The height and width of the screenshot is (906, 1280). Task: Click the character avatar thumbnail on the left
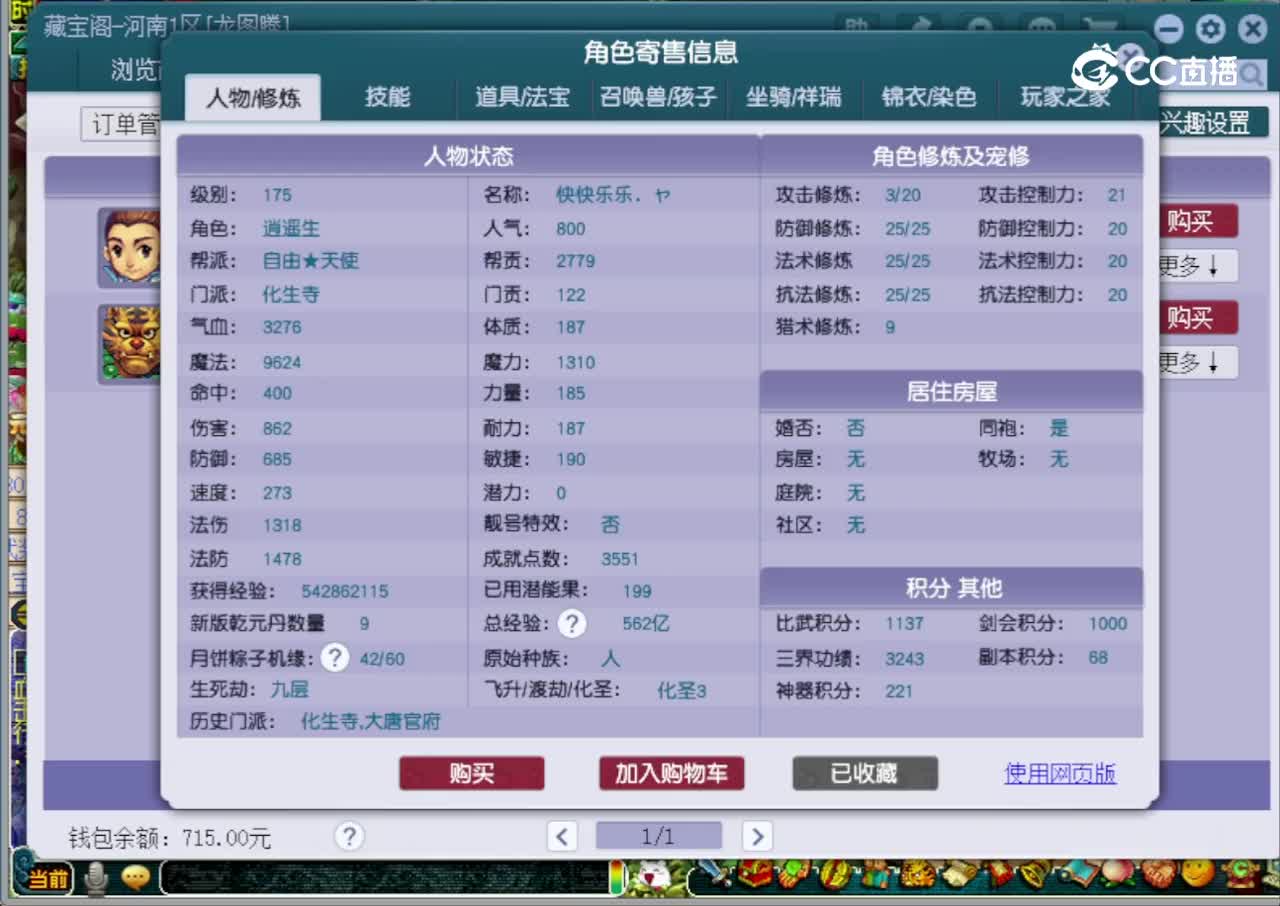(x=130, y=246)
